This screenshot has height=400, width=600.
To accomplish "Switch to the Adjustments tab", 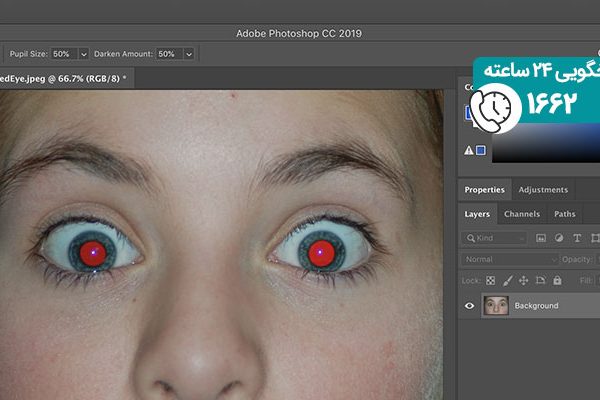I will [x=543, y=190].
